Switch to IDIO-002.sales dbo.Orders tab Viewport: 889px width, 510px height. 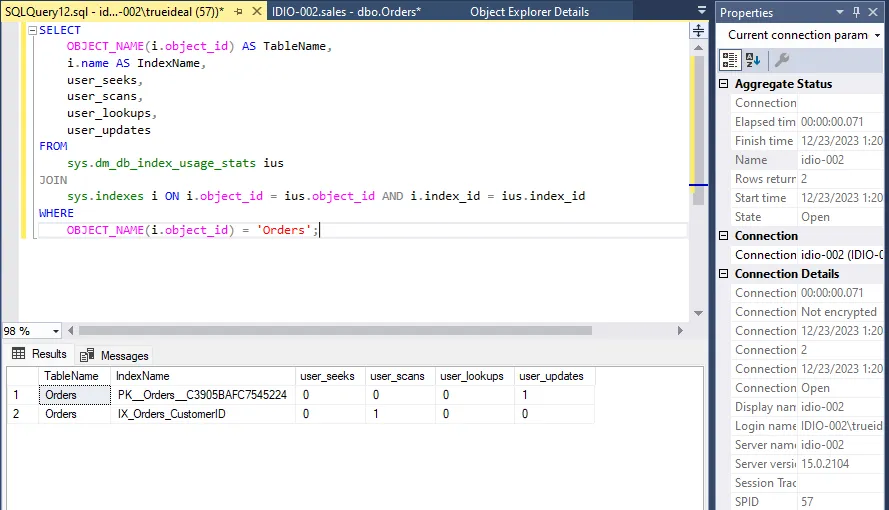click(x=346, y=12)
